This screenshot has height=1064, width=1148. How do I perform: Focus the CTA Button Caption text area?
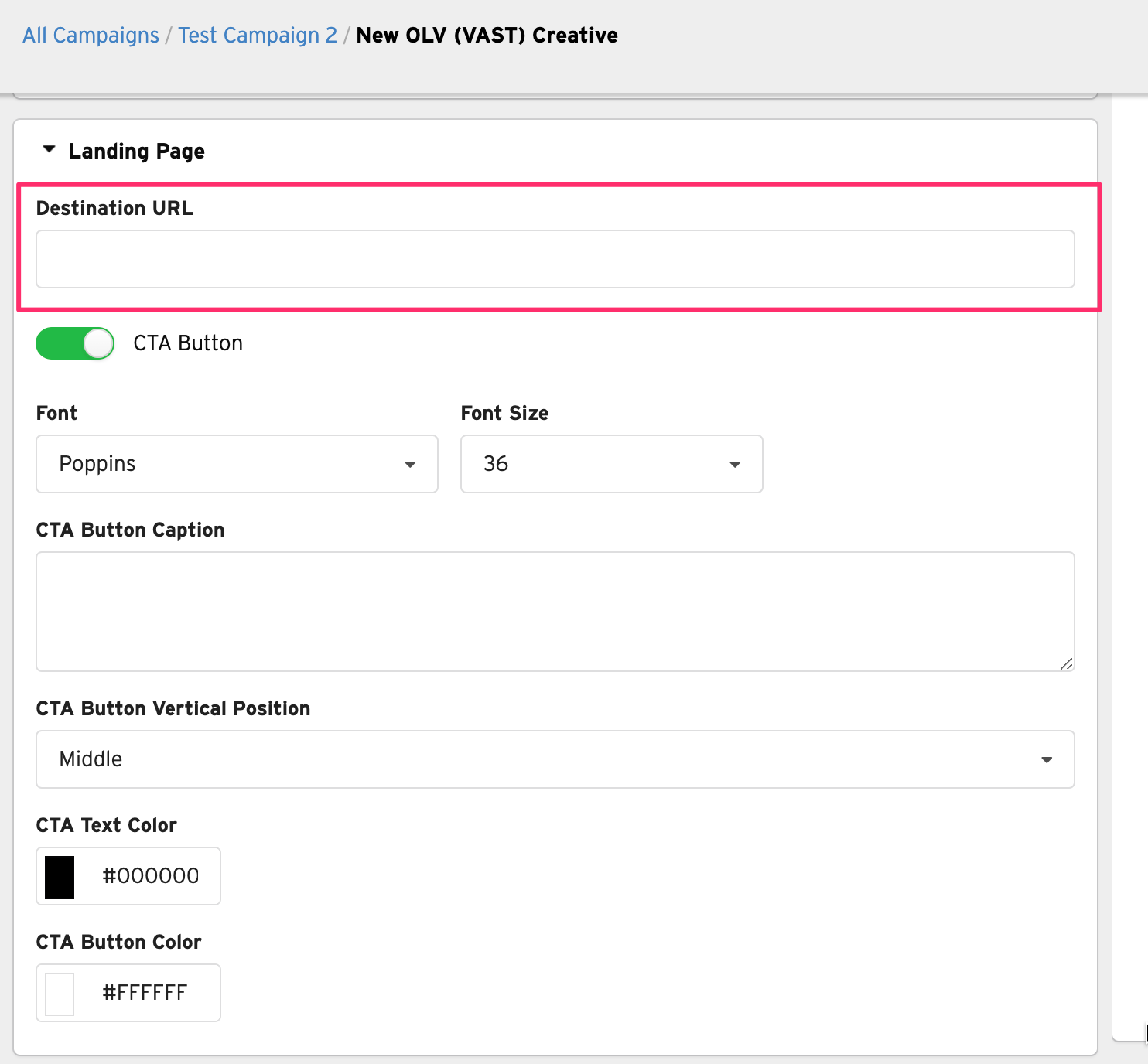555,611
